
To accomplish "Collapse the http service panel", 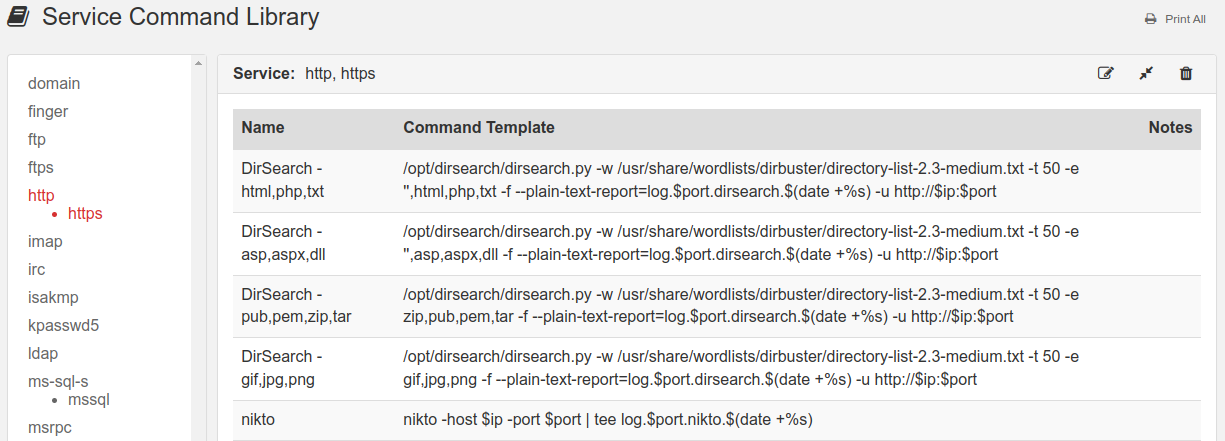I will (1146, 73).
